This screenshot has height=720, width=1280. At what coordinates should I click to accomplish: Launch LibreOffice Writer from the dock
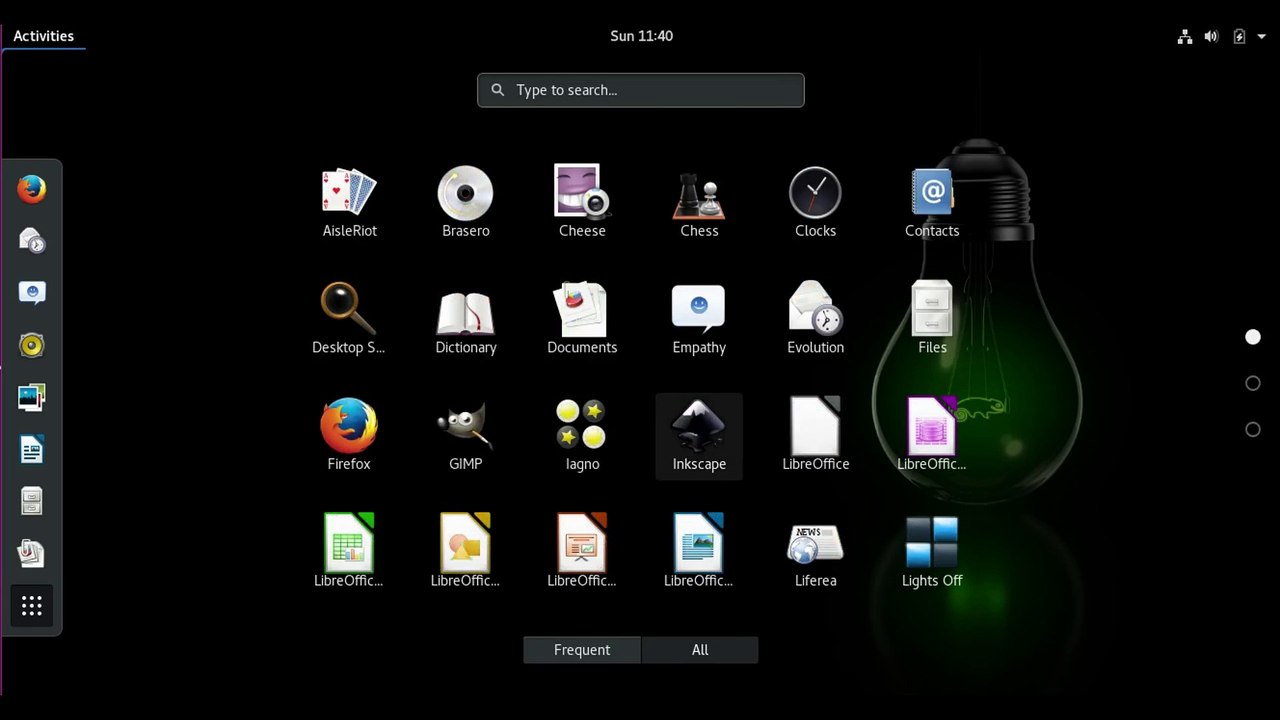tap(32, 449)
